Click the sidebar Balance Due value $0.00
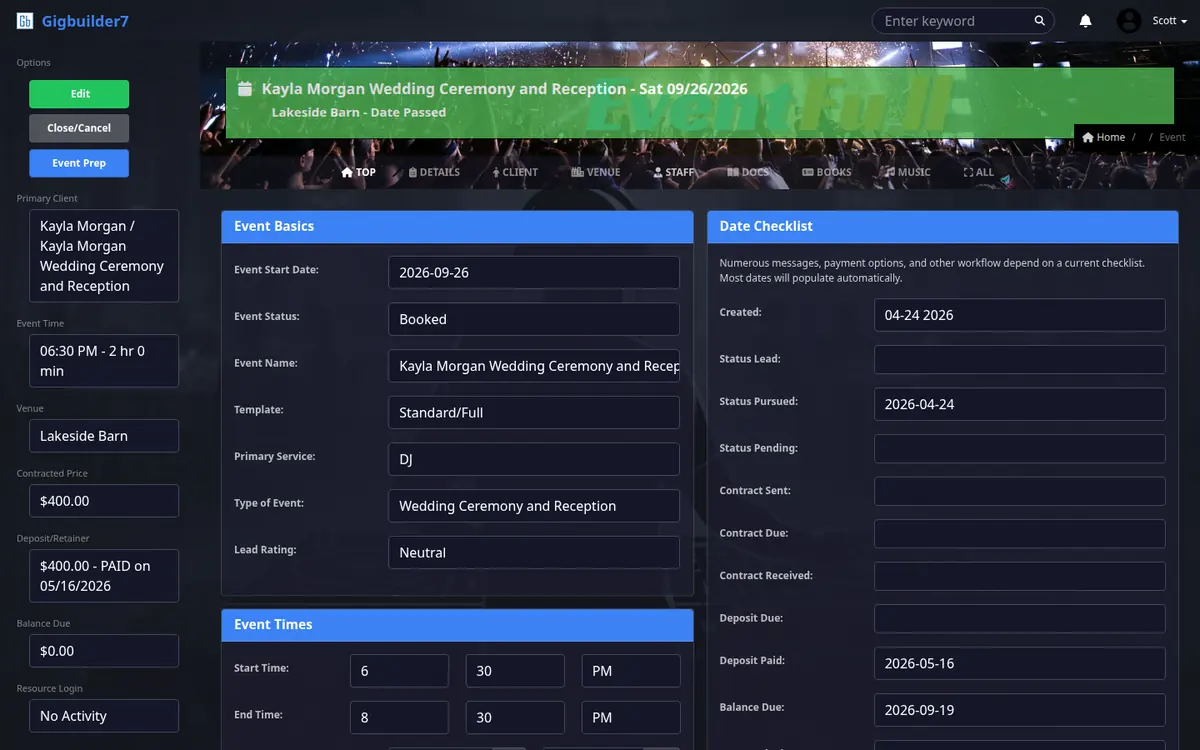 coord(104,651)
